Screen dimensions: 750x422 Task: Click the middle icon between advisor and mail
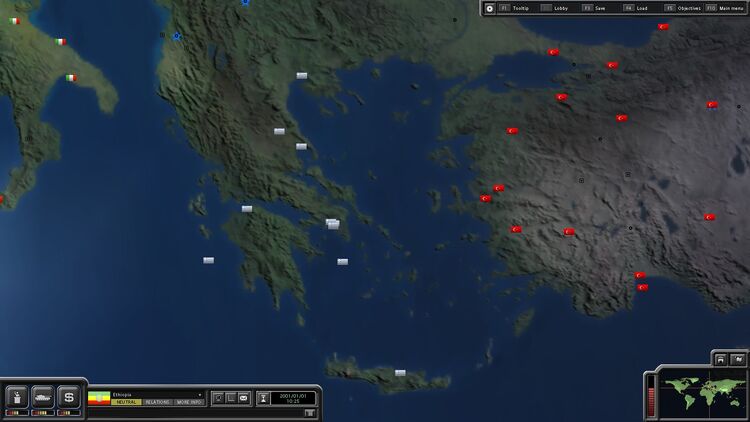tap(231, 398)
